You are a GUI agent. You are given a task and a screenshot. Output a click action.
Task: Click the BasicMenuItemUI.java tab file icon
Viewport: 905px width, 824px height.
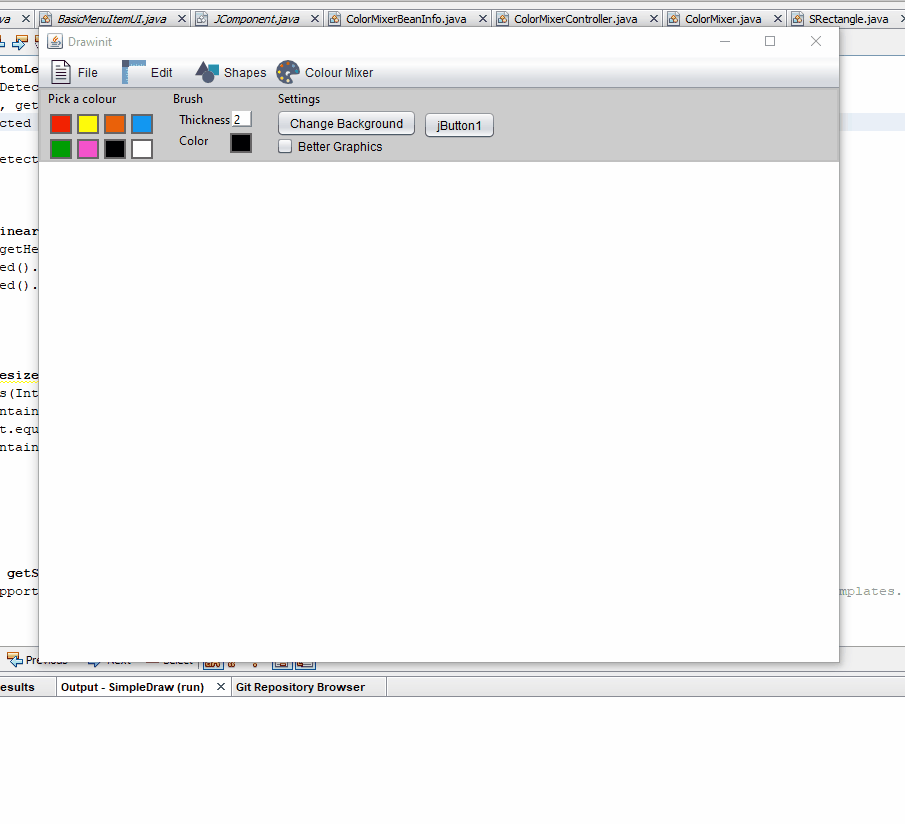46,19
